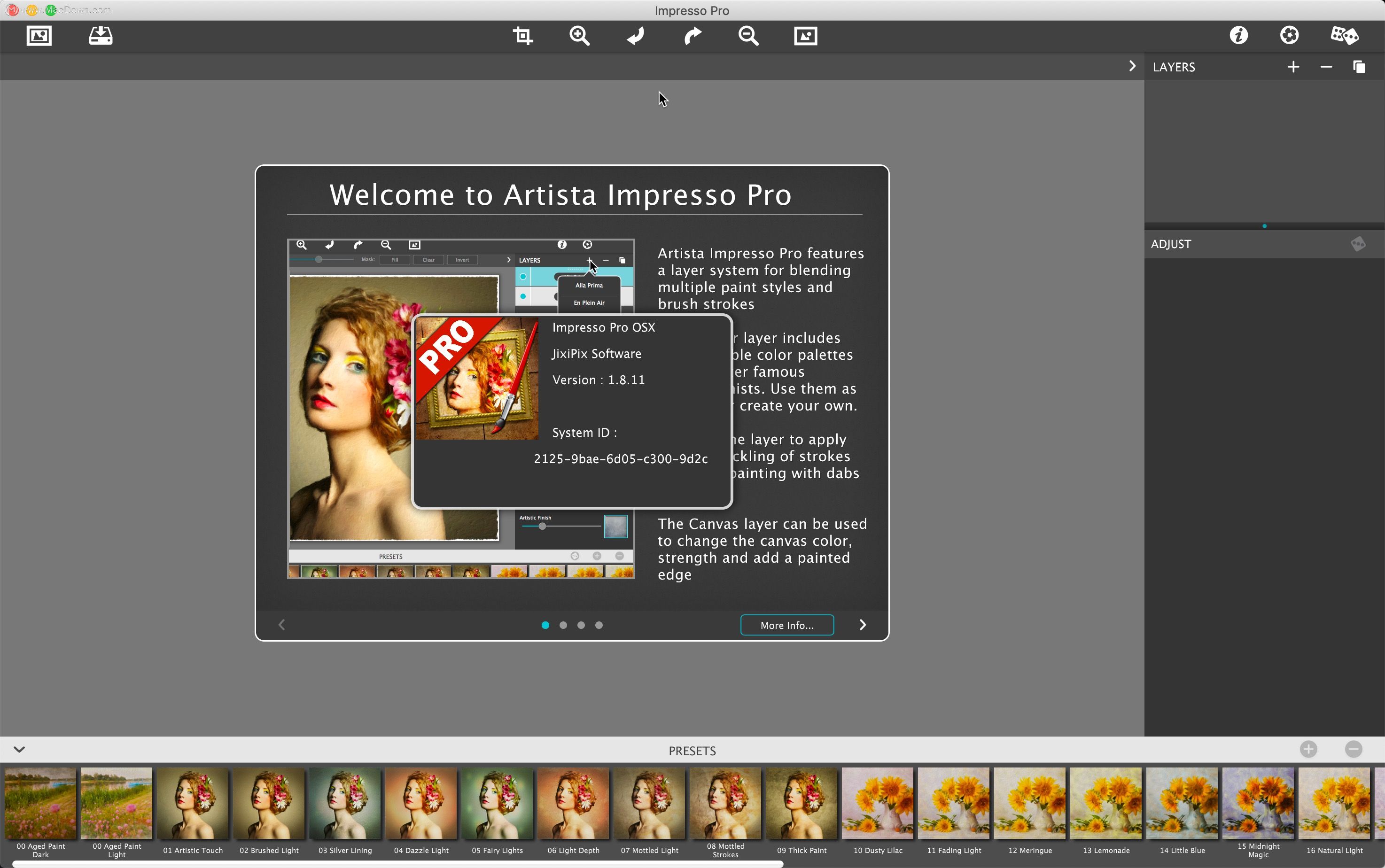Randomize using the dice icon

(x=1344, y=35)
